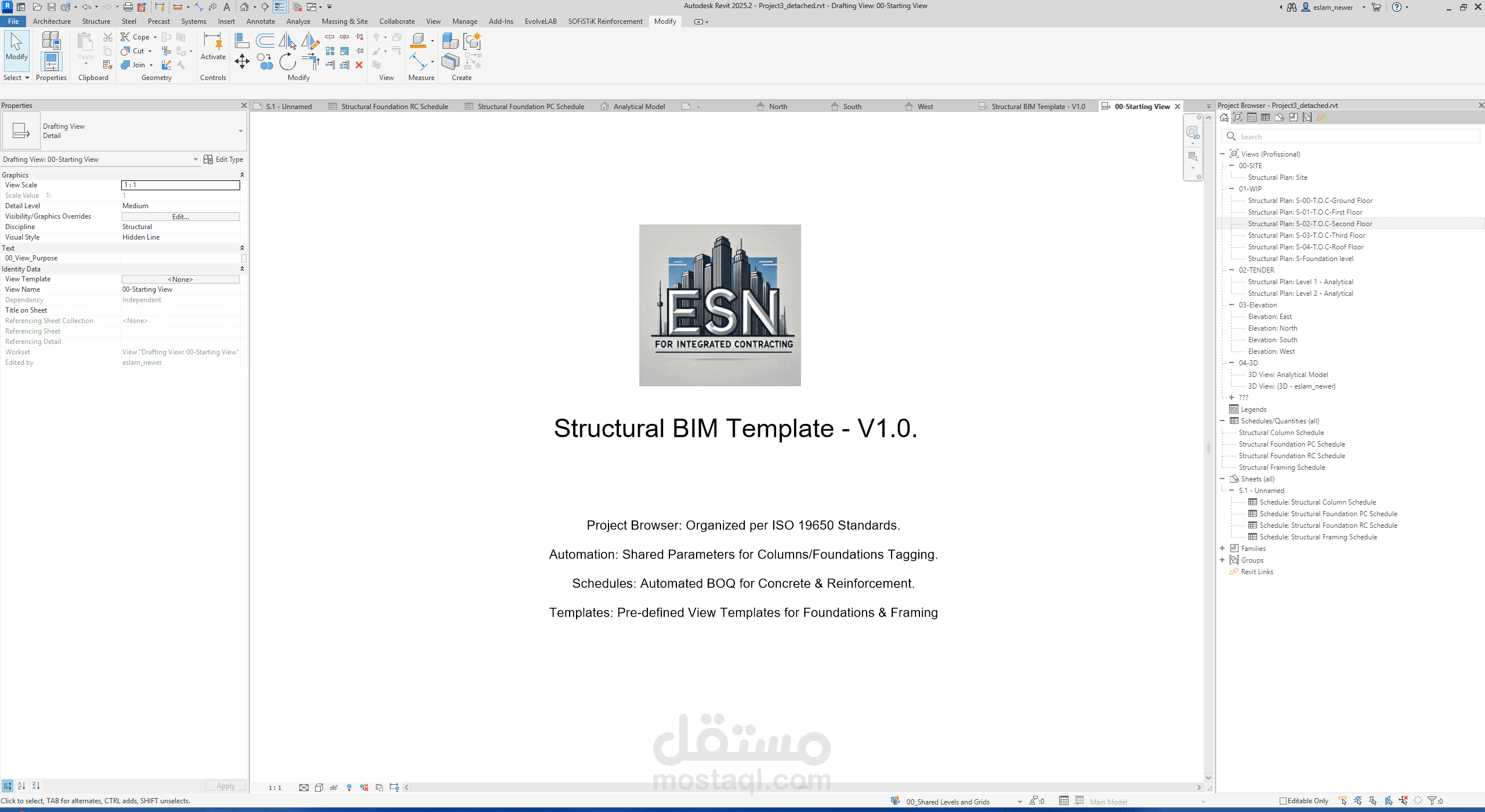Click Visibility/Graphics Overrides Edit button

[x=180, y=216]
